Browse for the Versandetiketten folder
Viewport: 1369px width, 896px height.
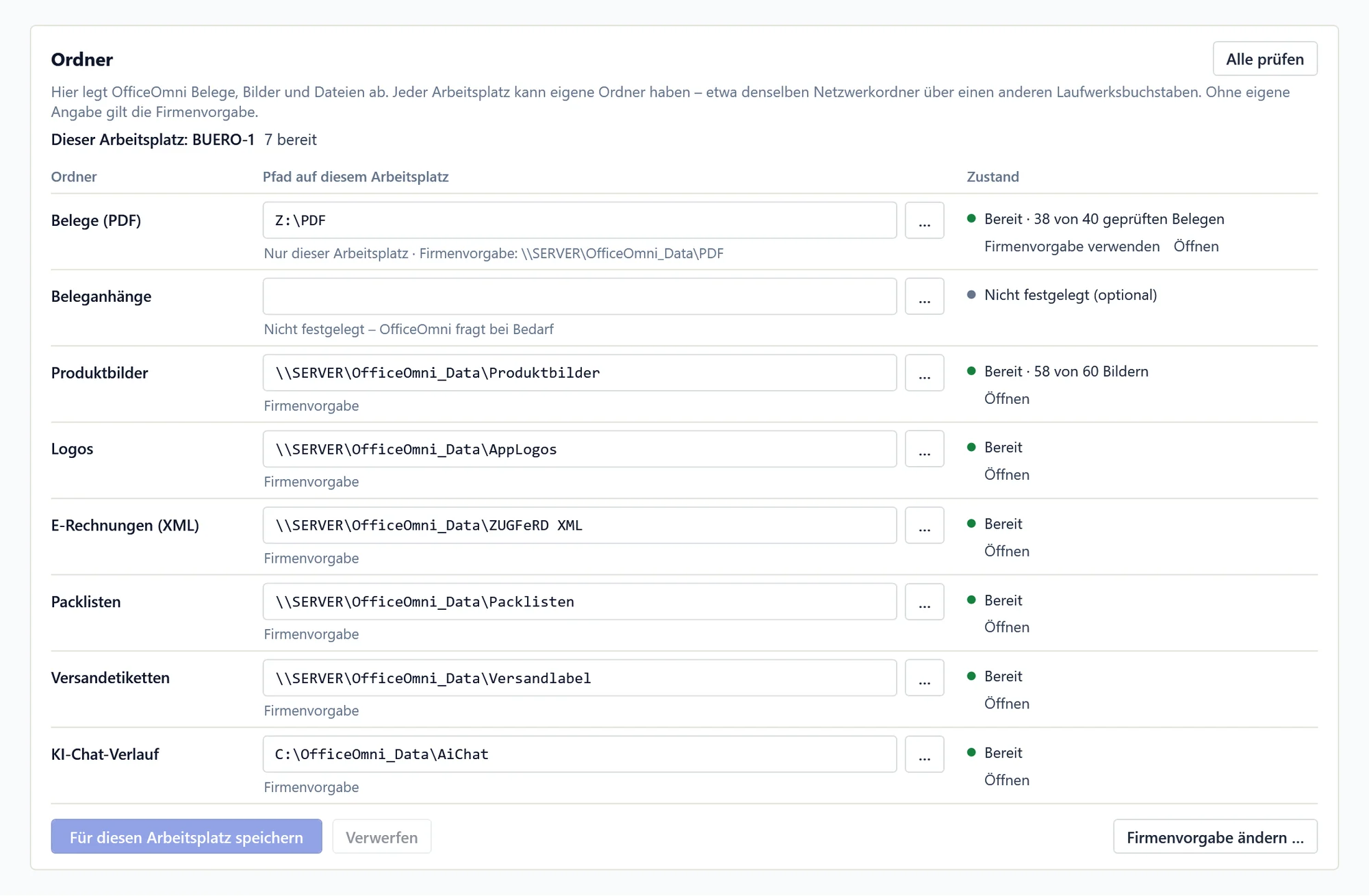point(924,678)
